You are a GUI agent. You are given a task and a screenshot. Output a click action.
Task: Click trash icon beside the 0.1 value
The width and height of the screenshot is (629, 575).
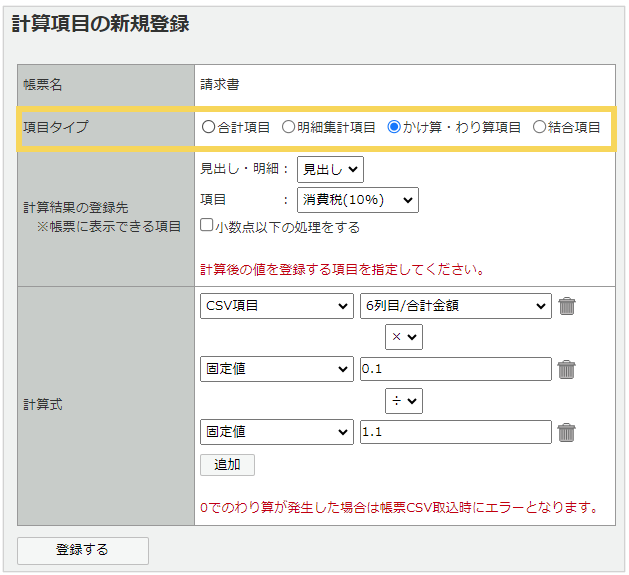[567, 369]
